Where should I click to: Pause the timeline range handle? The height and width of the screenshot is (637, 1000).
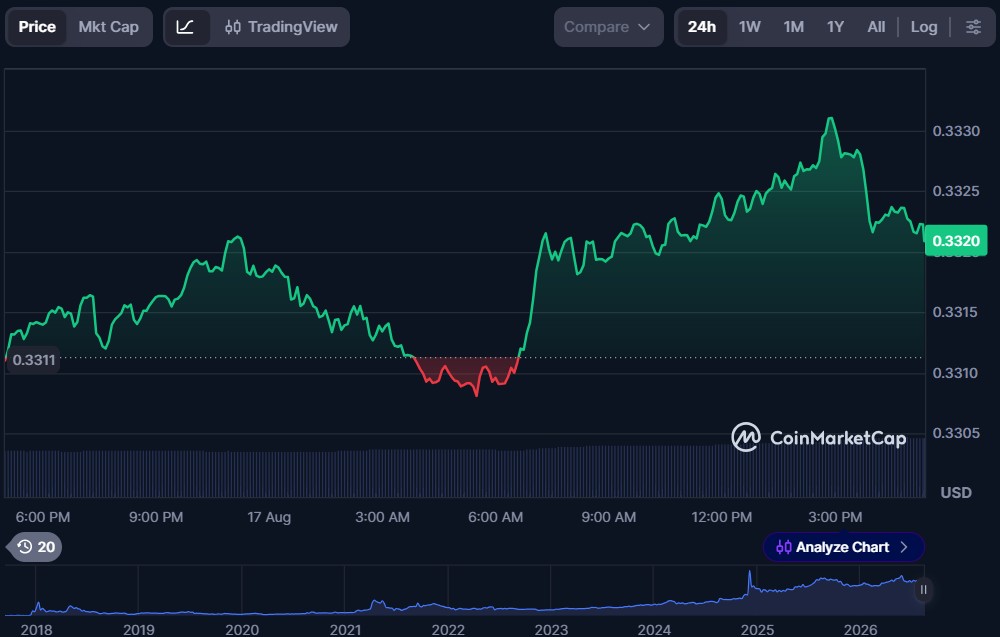[923, 590]
